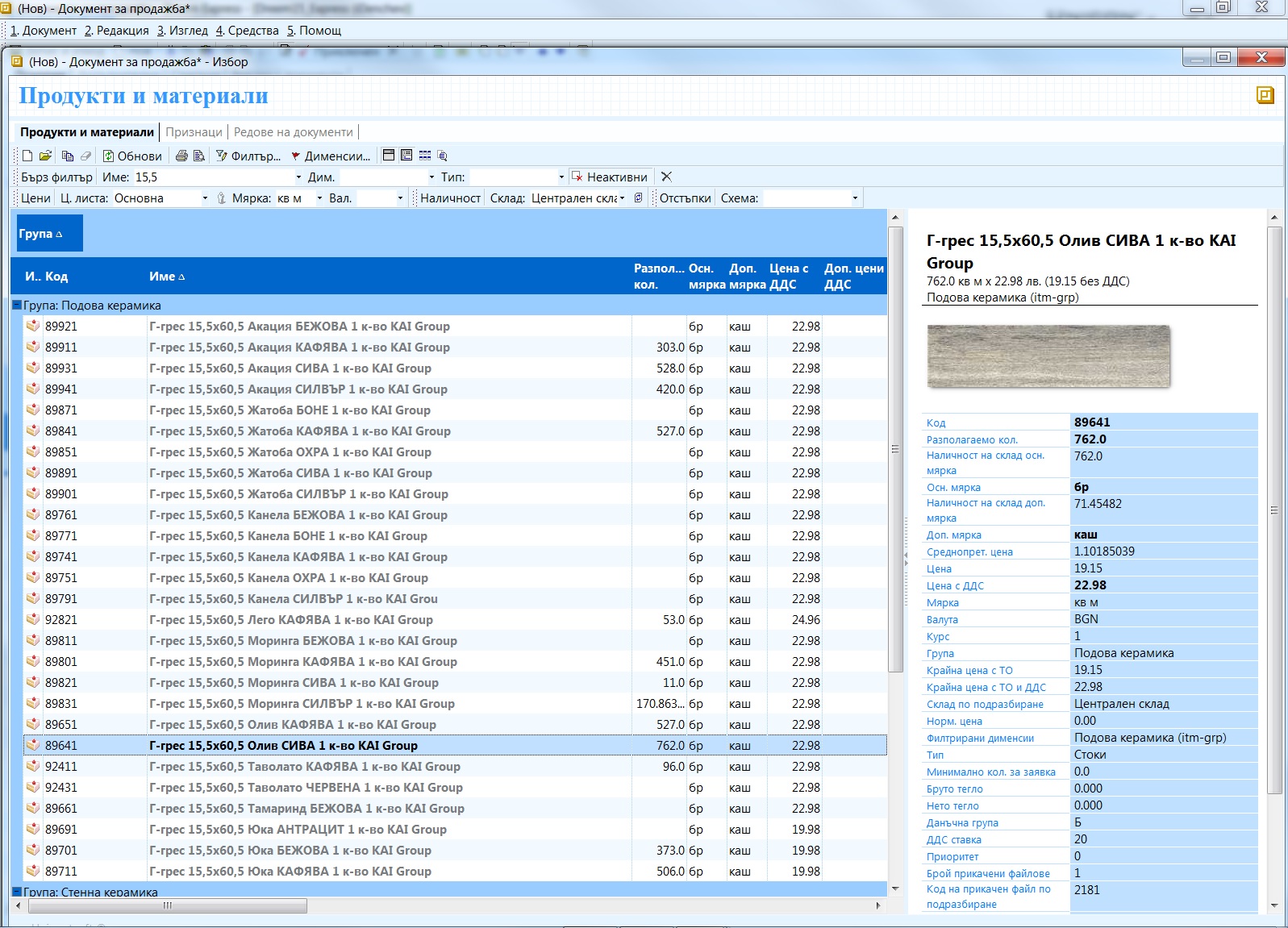The height and width of the screenshot is (928, 1288).
Task: Click the item icon of row 89761
Action: 33,514
